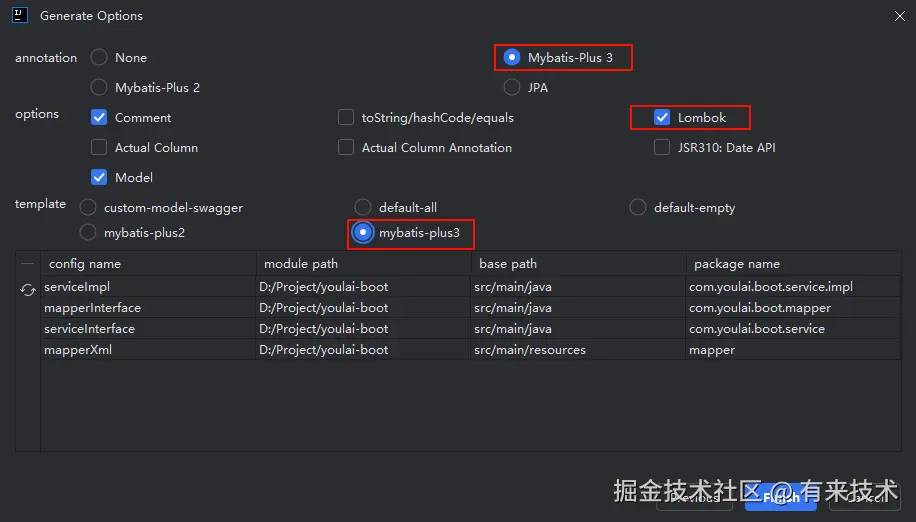Click the package name column header
This screenshot has width=916, height=522.
click(793, 264)
